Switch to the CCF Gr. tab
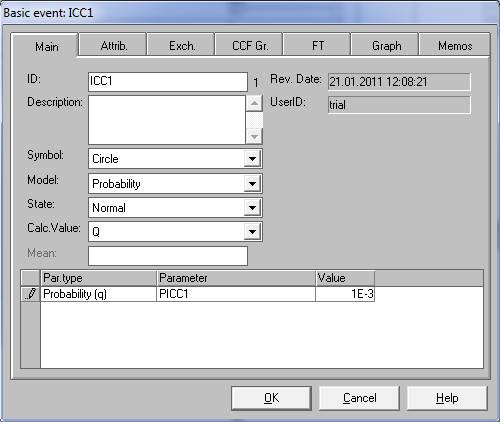500x422 pixels. 249,45
